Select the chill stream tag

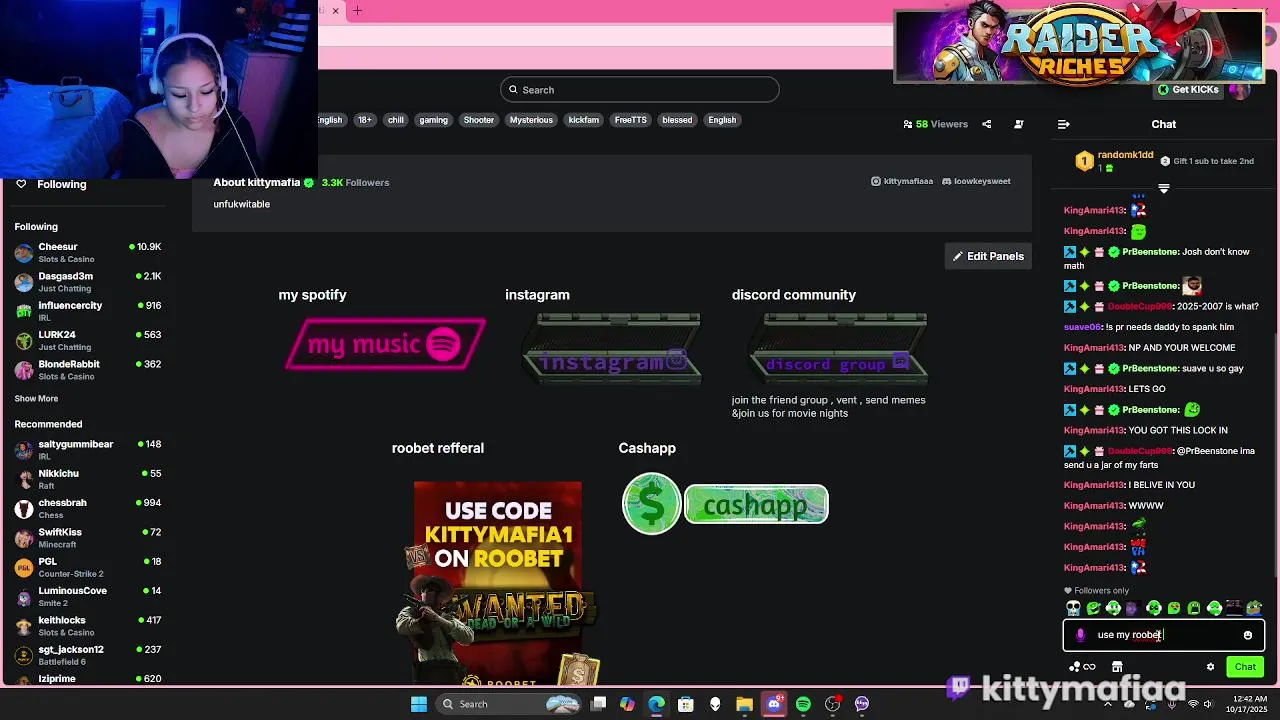(x=396, y=120)
